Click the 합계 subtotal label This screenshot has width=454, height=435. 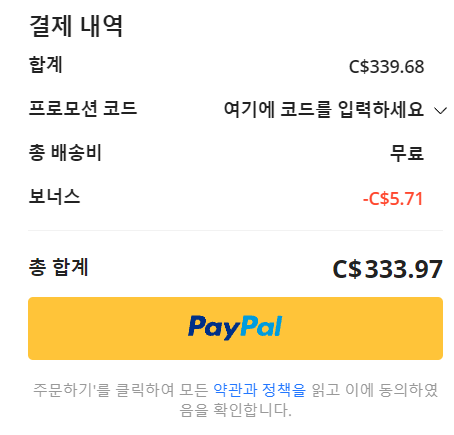coord(46,64)
